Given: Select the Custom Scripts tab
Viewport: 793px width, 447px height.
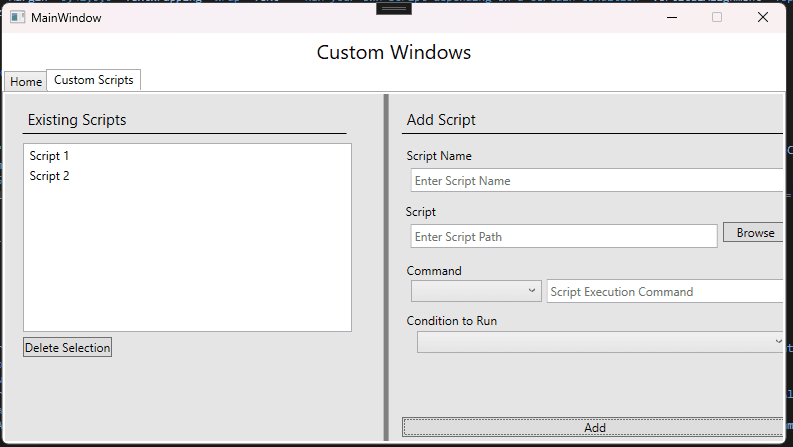Looking at the screenshot, I should pos(94,80).
